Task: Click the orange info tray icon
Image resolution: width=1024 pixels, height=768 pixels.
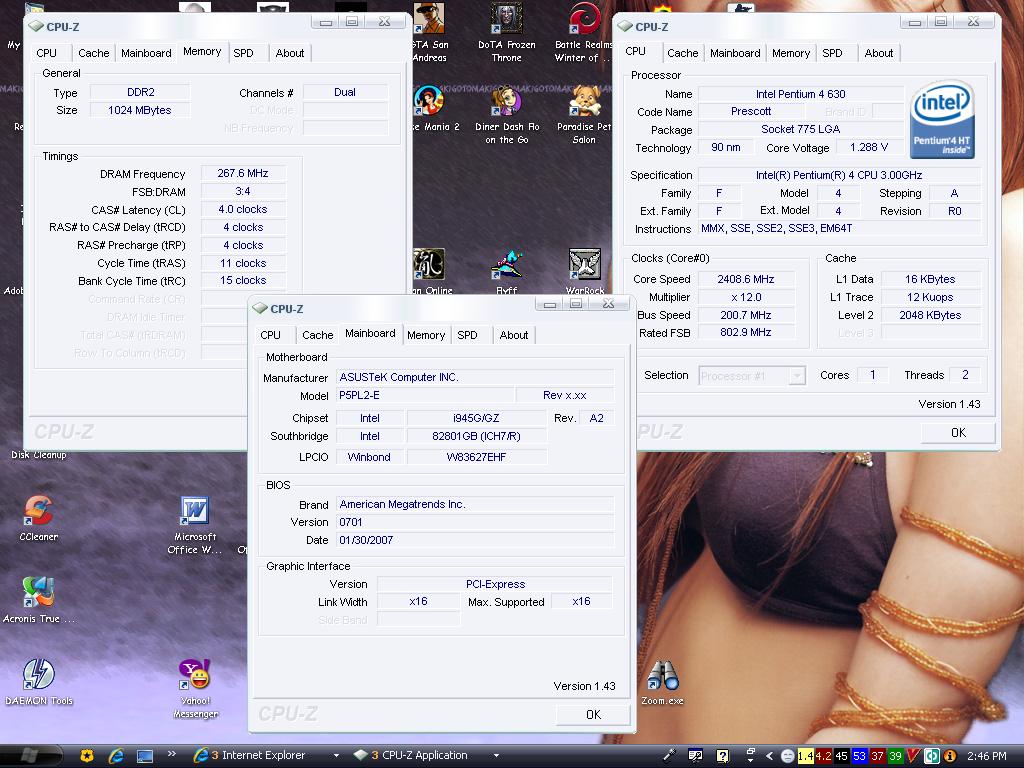Action: [950, 756]
